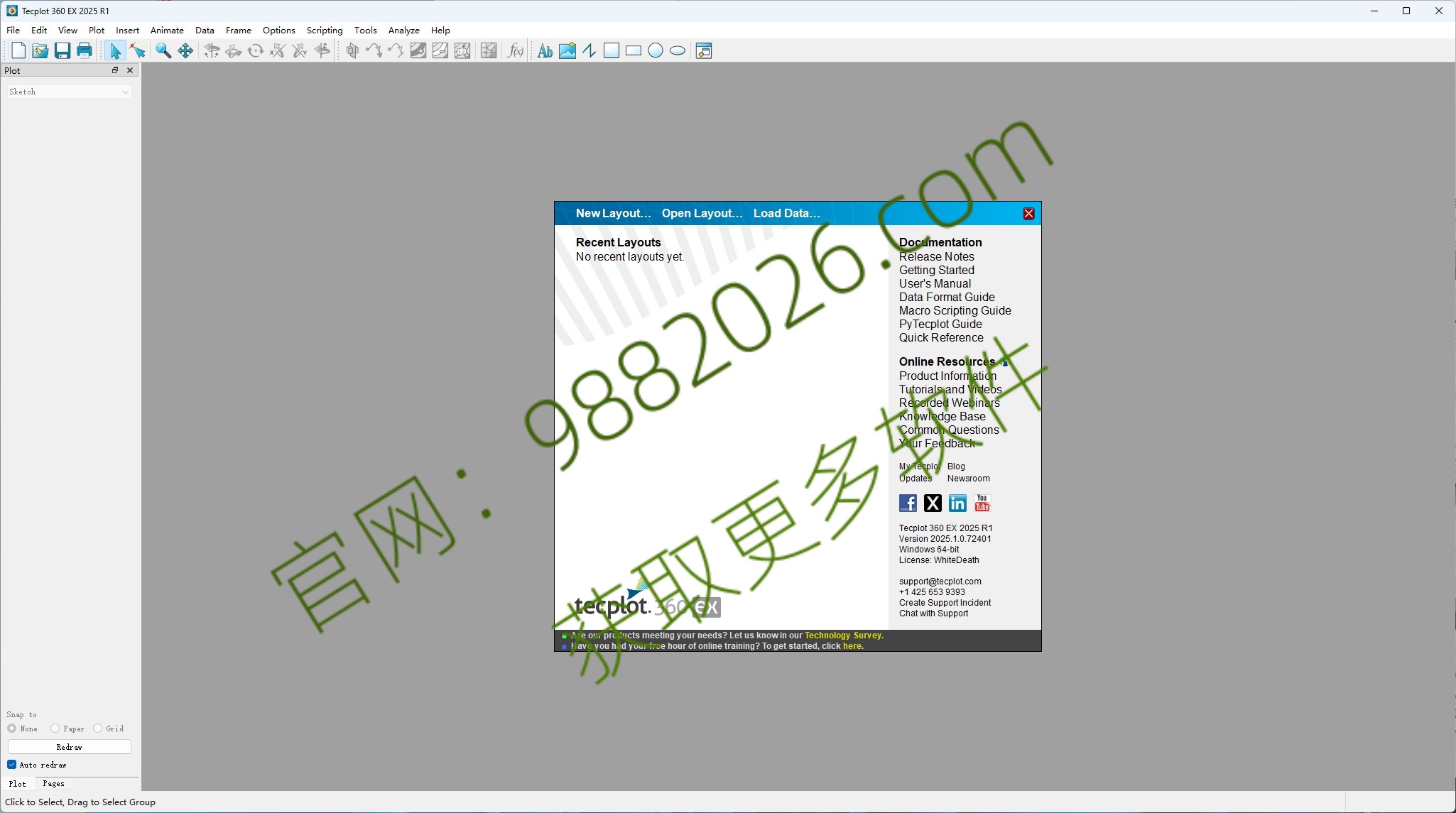1456x813 pixels.
Task: Close the welcome screen with red X
Action: (x=1028, y=214)
